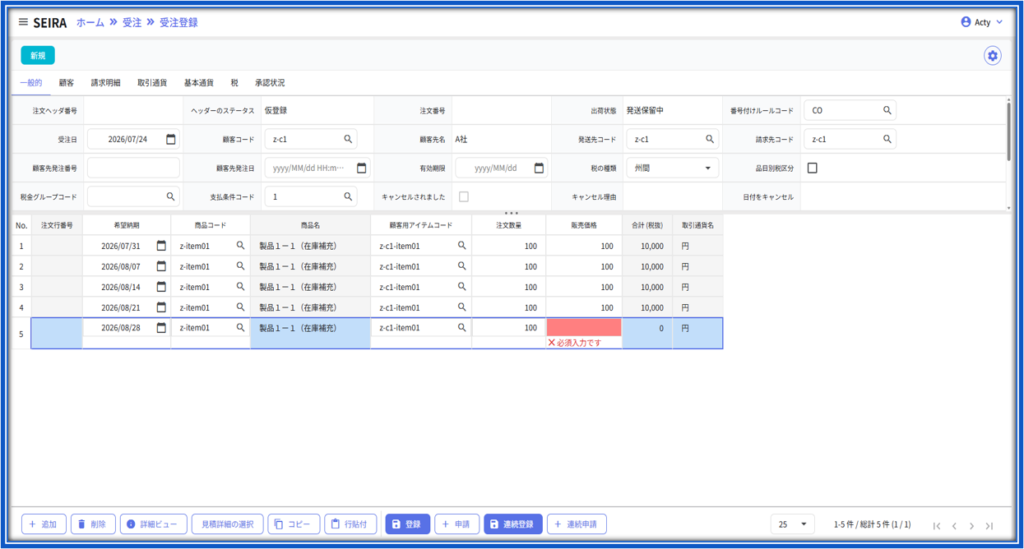Open the calendar for 有効期限 field

click(539, 168)
